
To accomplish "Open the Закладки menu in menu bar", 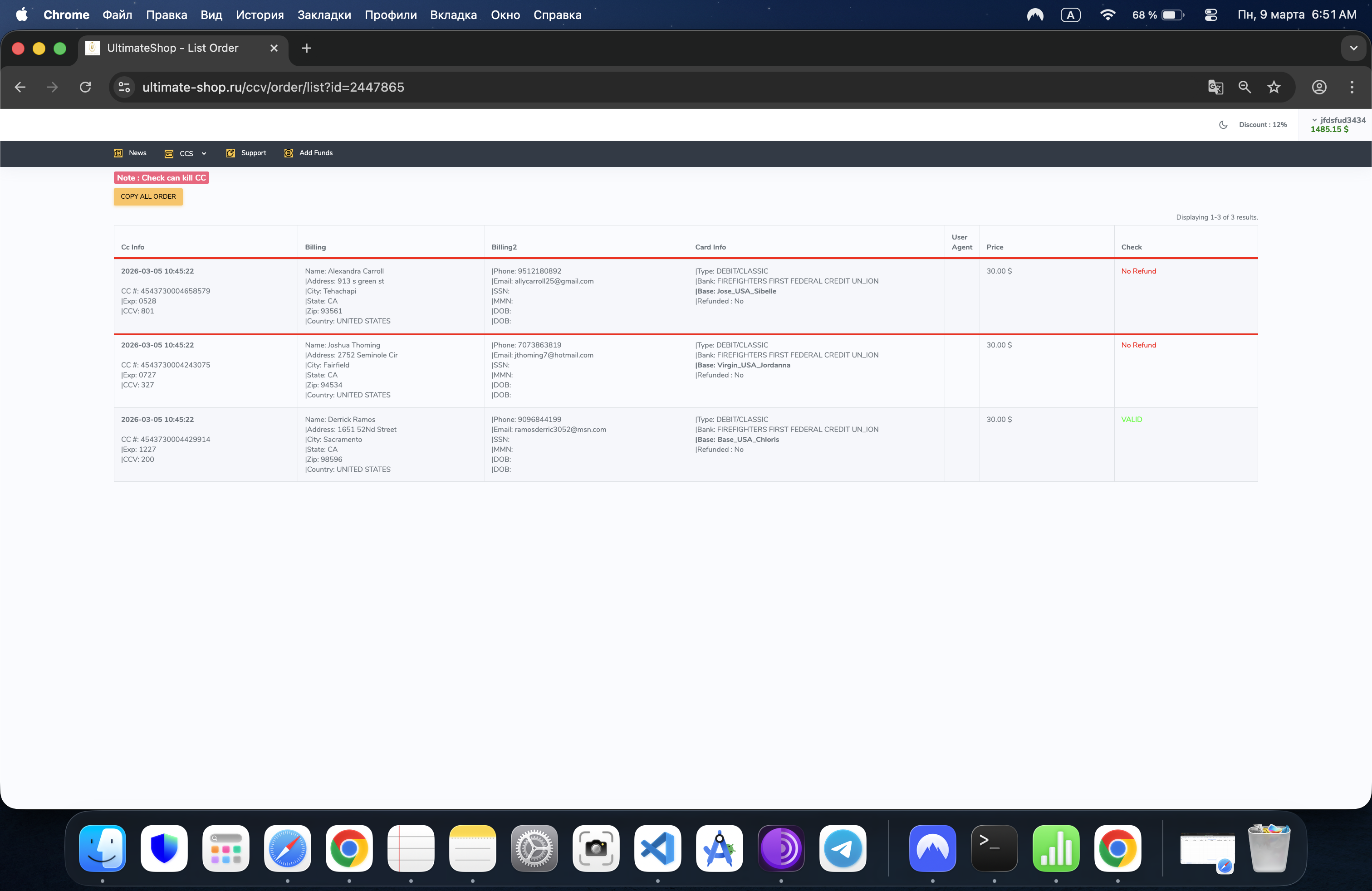I will click(324, 15).
